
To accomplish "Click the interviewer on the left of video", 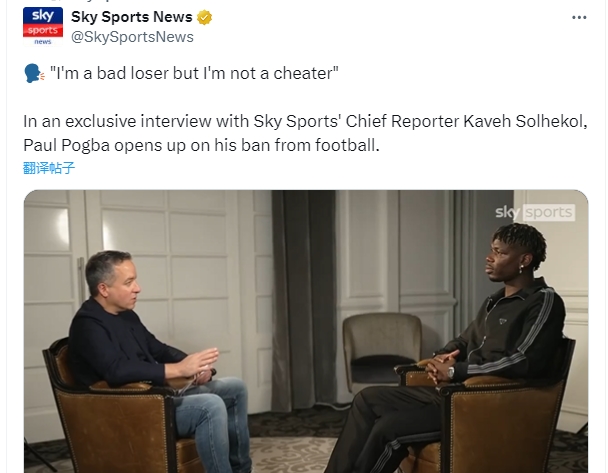I will [x=159, y=361].
